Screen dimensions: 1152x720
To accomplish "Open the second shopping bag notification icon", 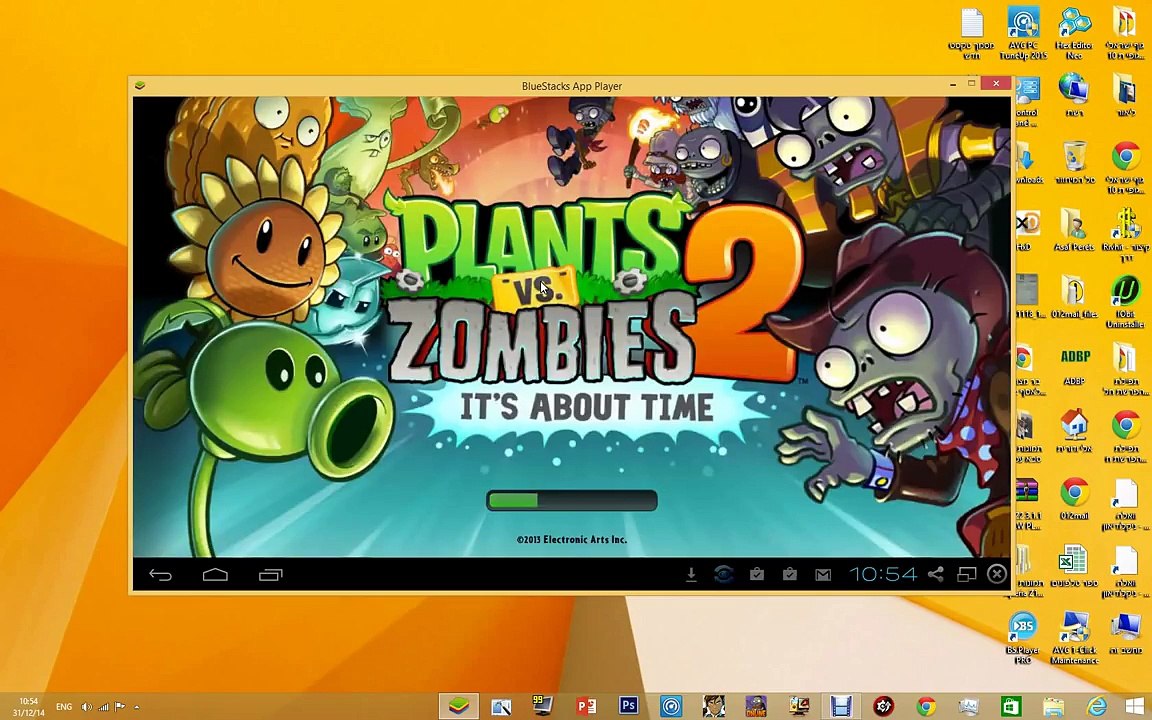I will tap(790, 575).
